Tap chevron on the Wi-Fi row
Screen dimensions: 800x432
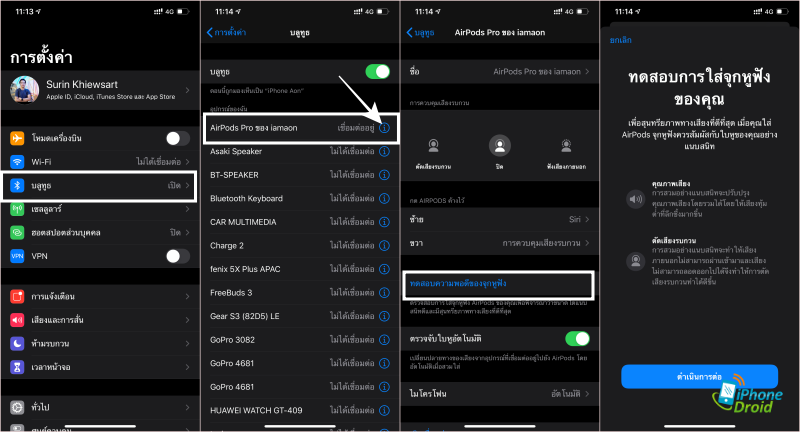tap(188, 162)
